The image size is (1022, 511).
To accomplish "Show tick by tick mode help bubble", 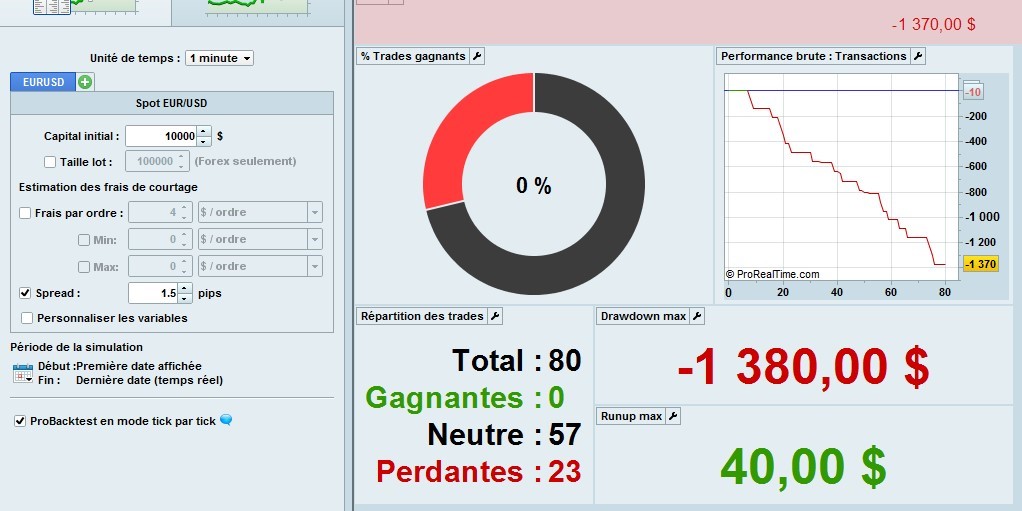I will coord(226,420).
